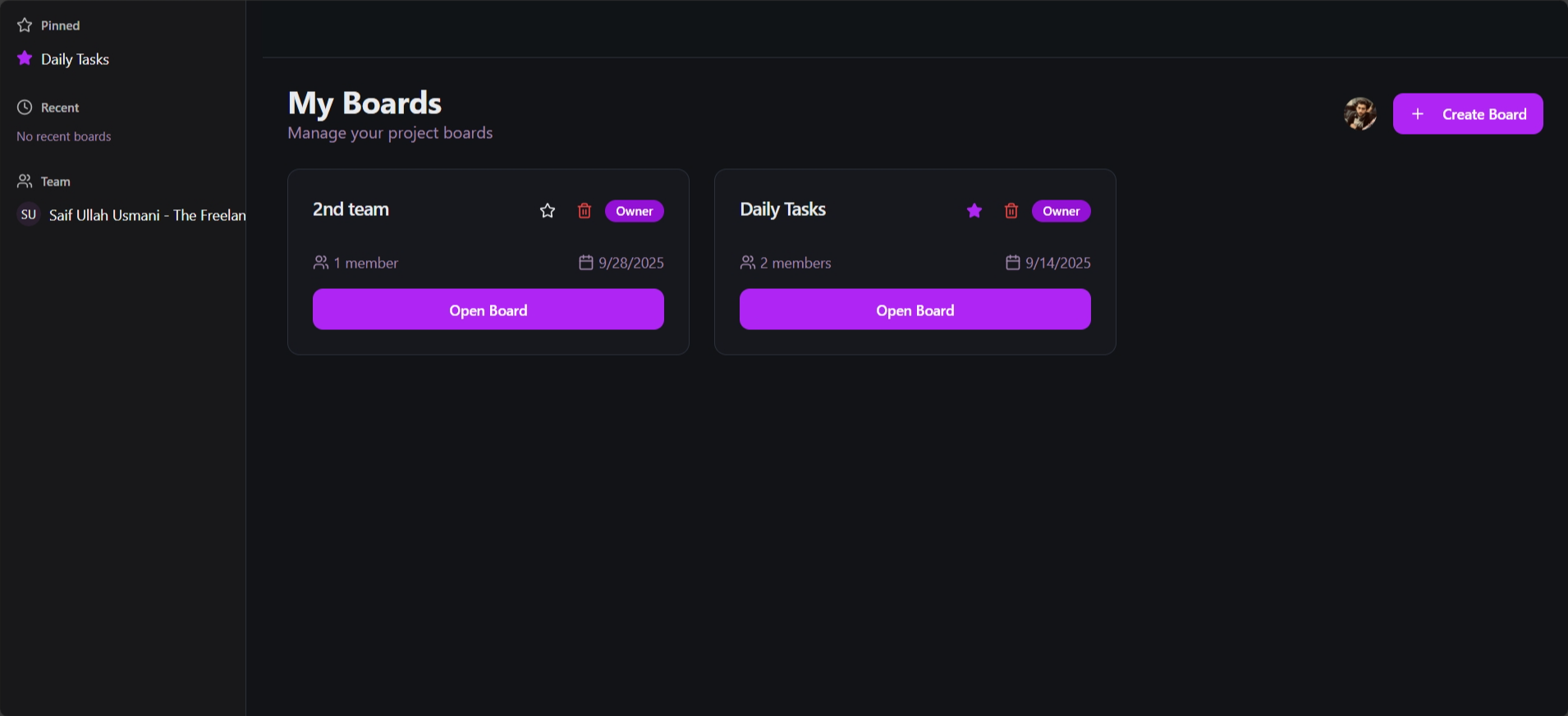Image resolution: width=1568 pixels, height=716 pixels.
Task: Unpin the Daily Tasks board star
Action: click(974, 211)
